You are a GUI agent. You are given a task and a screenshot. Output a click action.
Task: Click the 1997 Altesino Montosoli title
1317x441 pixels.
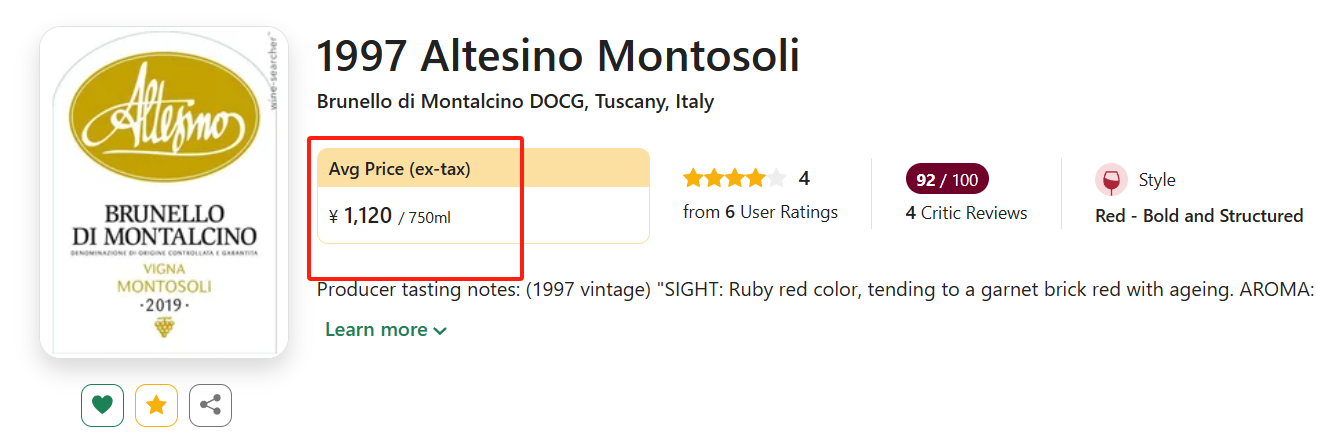(x=558, y=56)
